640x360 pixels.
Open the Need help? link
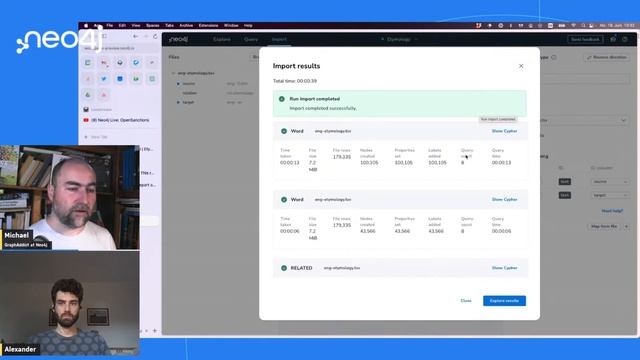[x=612, y=211]
